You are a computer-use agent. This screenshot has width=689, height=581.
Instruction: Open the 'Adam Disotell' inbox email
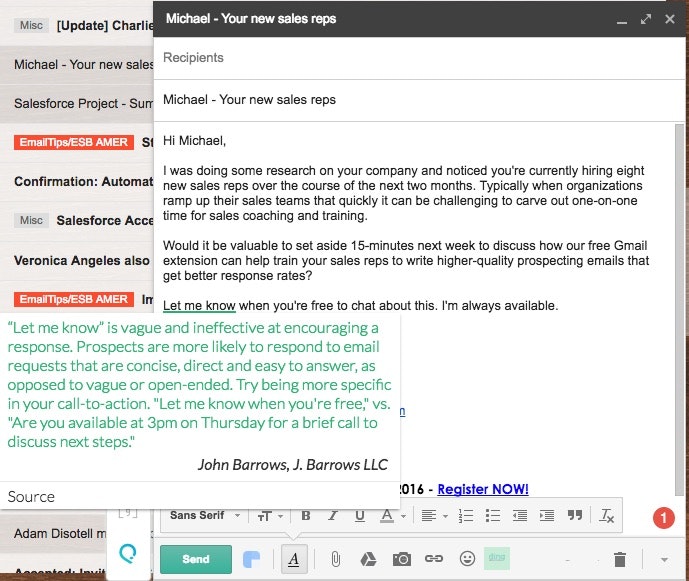click(x=53, y=534)
